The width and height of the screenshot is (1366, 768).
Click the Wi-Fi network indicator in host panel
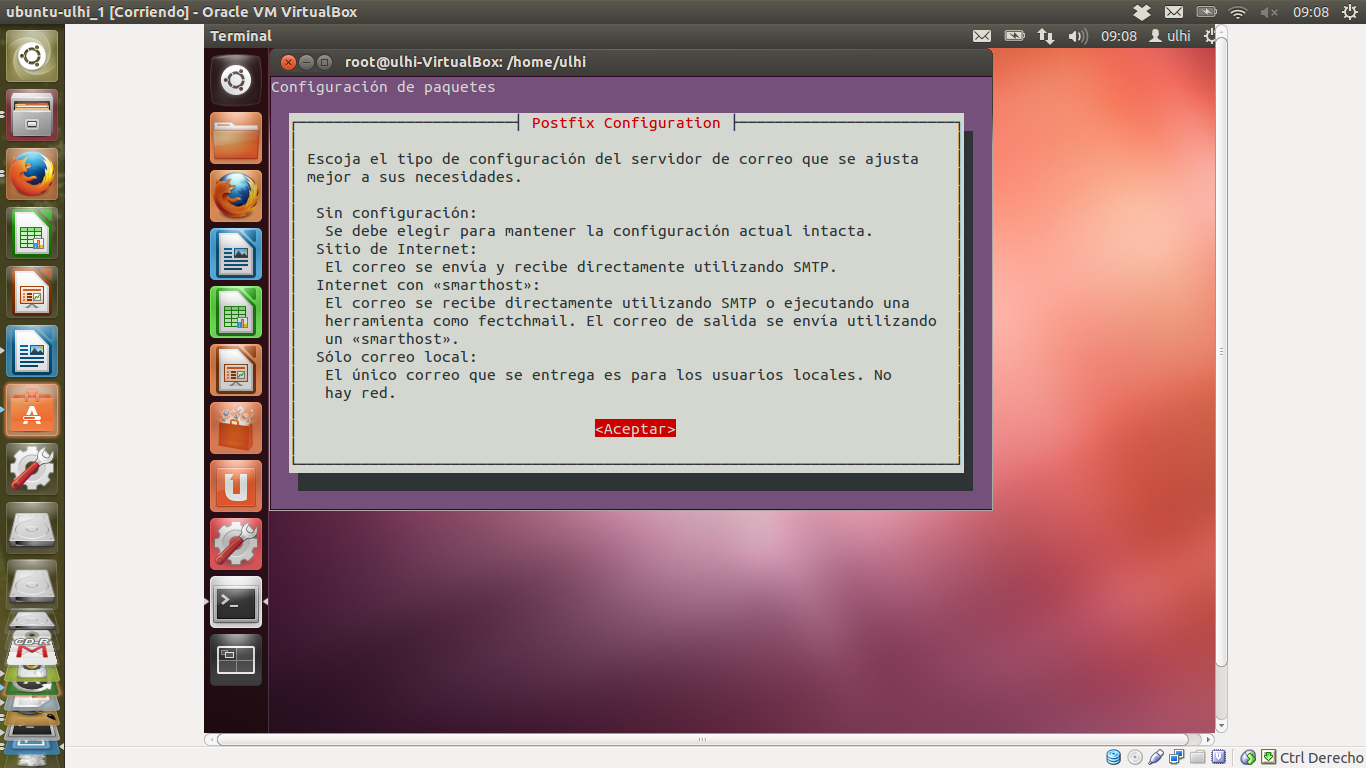coord(1238,12)
